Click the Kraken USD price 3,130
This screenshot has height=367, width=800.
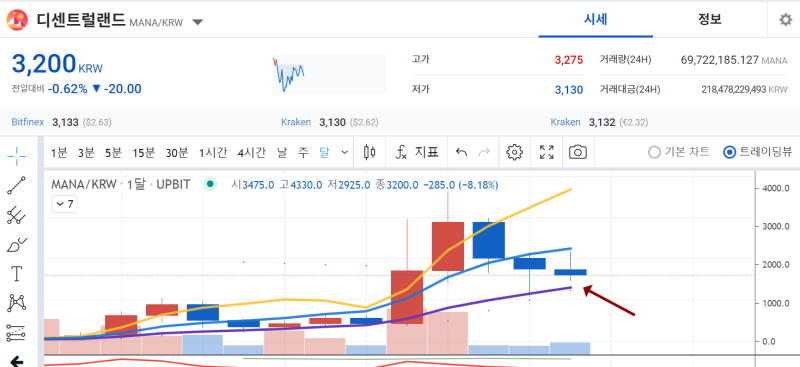pyautogui.click(x=332, y=123)
